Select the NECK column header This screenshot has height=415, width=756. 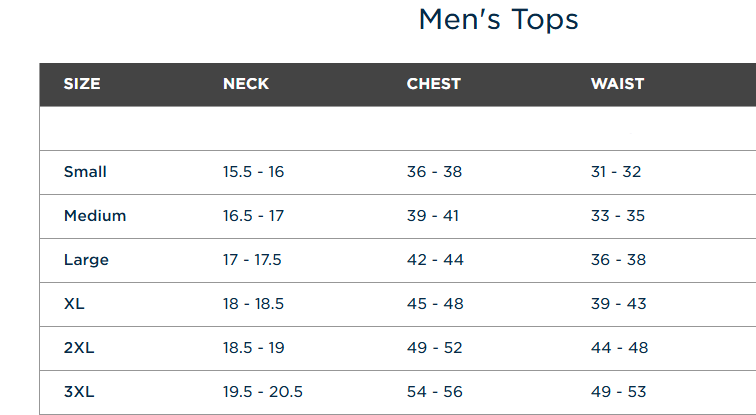click(x=246, y=84)
